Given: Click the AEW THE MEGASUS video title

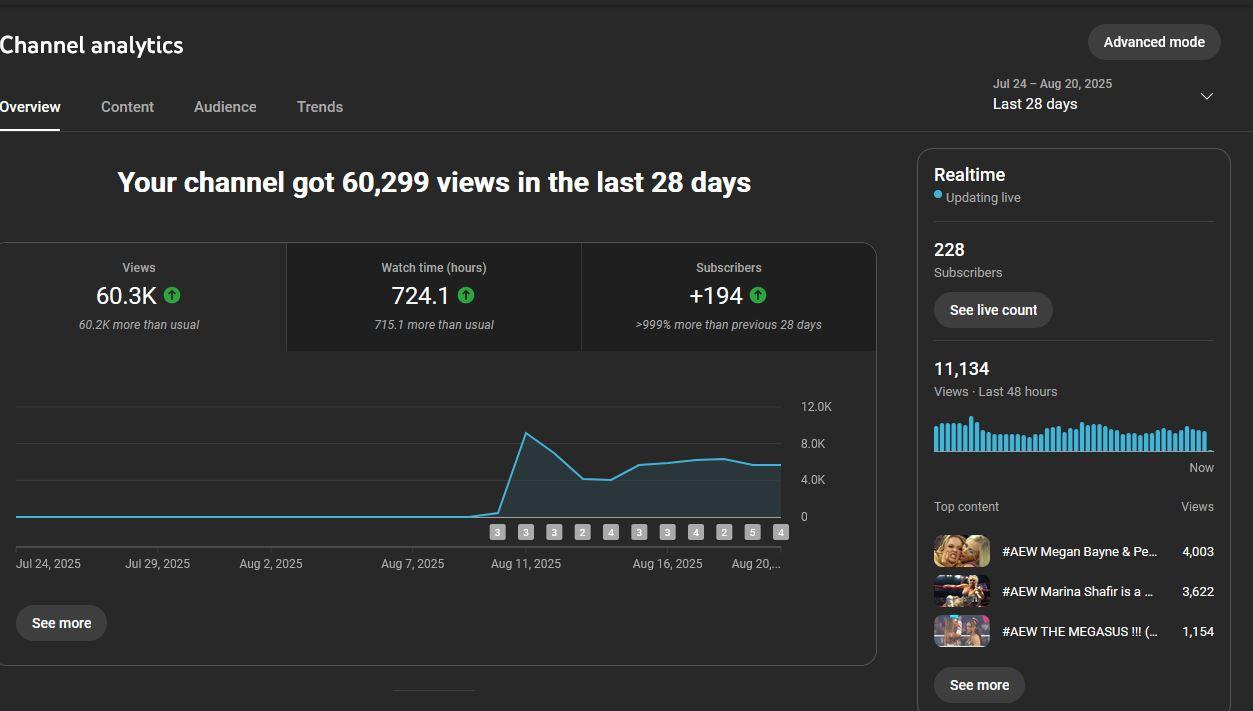Looking at the screenshot, I should point(1079,632).
